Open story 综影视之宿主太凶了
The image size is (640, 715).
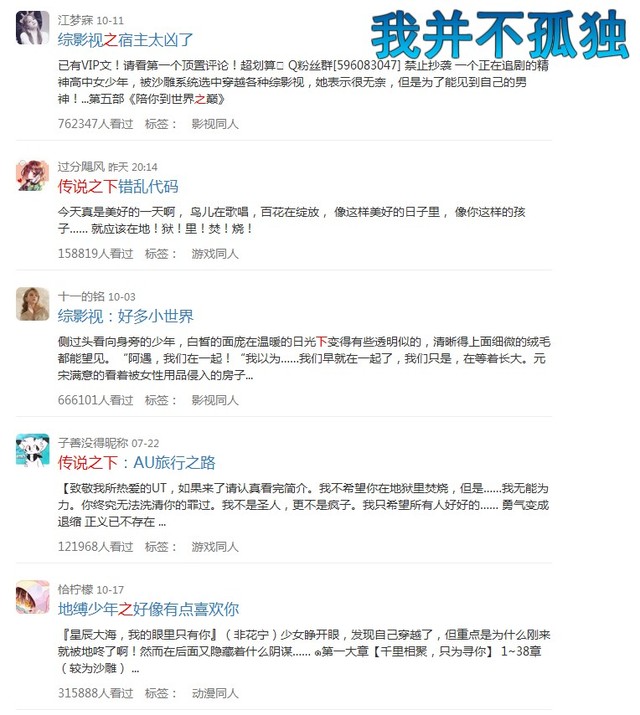point(125,40)
